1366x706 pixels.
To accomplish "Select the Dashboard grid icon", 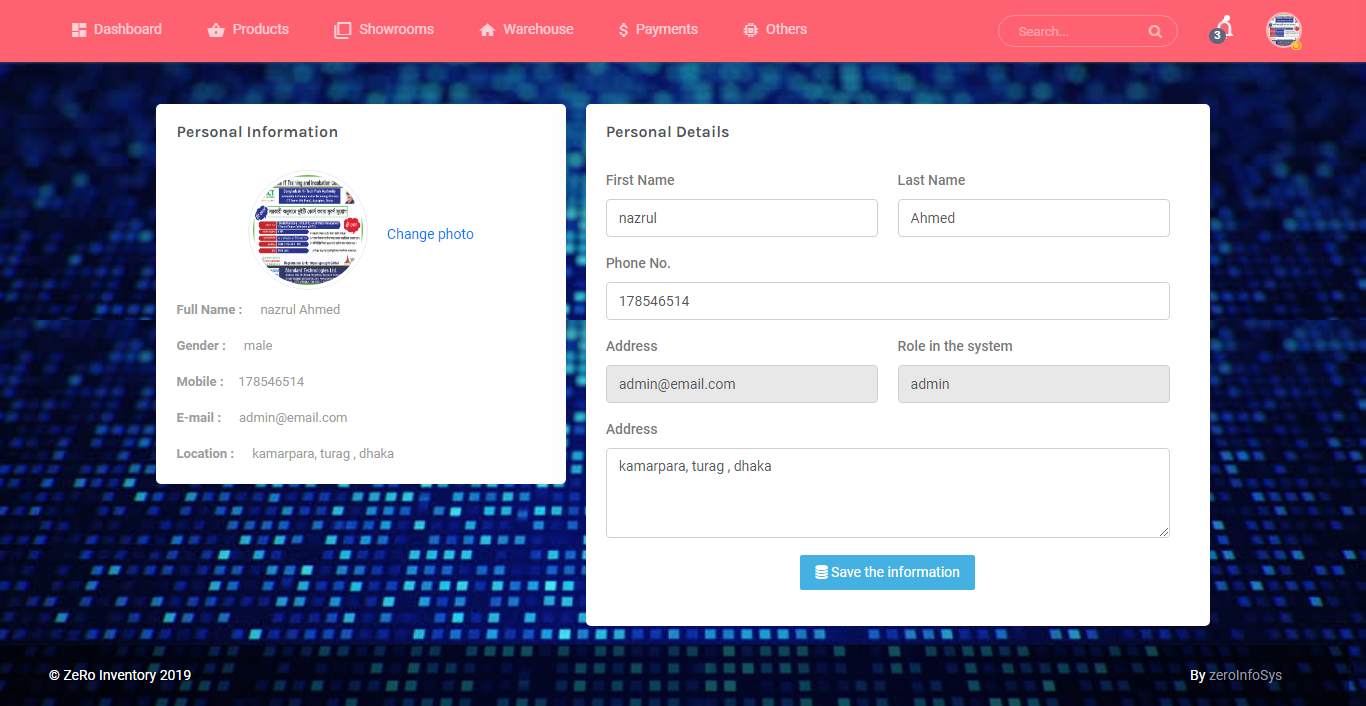I will [79, 29].
